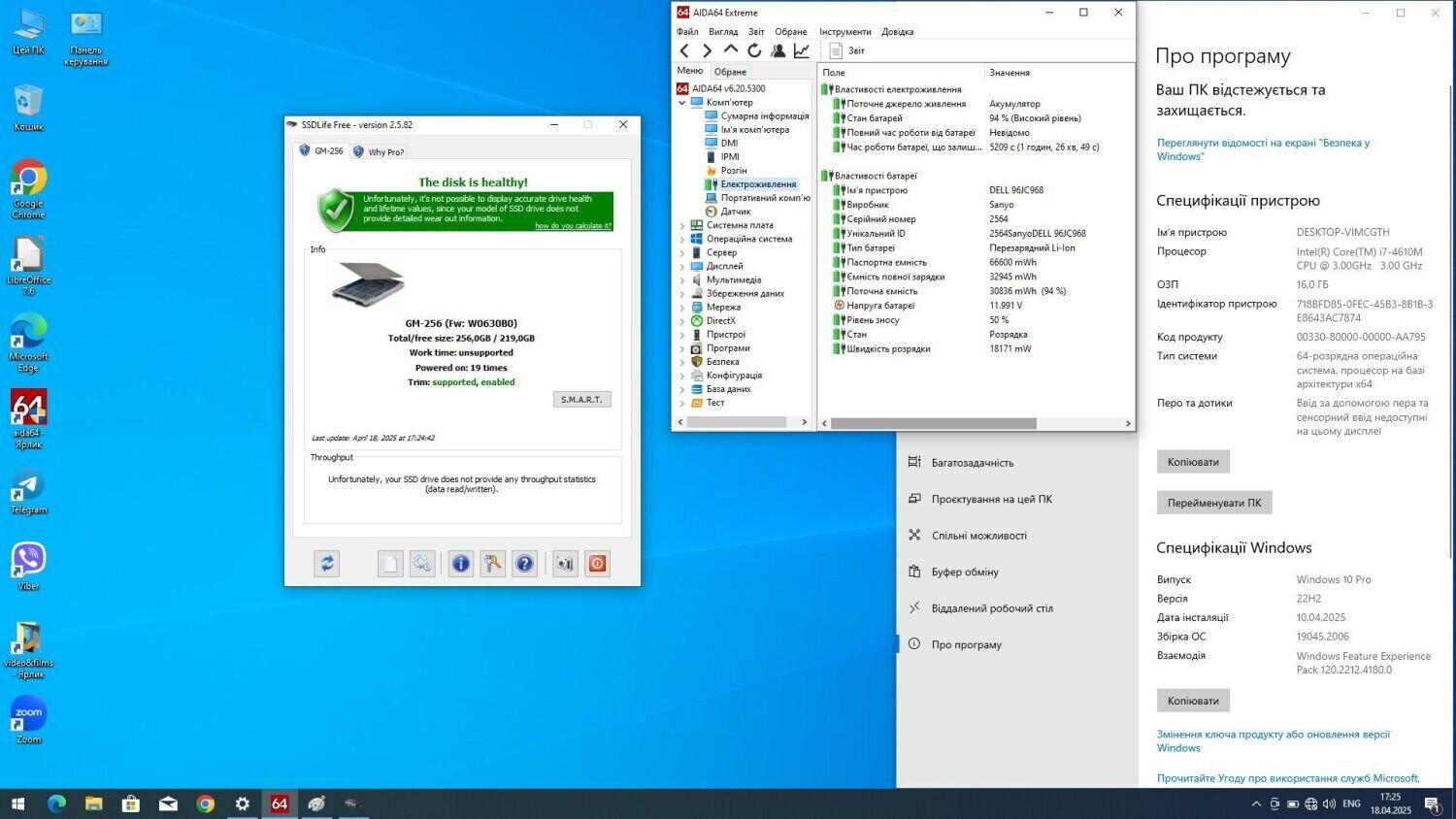Click the blue info icon in SSDLife
The height and width of the screenshot is (819, 1456).
tap(461, 564)
